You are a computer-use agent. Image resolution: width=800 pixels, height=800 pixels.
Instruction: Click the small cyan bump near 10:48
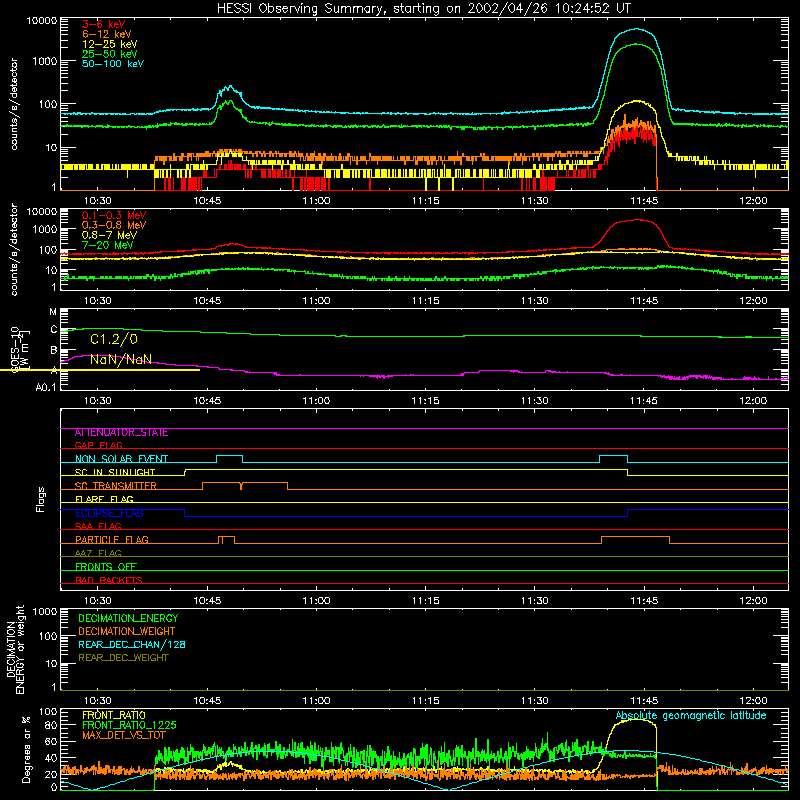click(x=230, y=87)
